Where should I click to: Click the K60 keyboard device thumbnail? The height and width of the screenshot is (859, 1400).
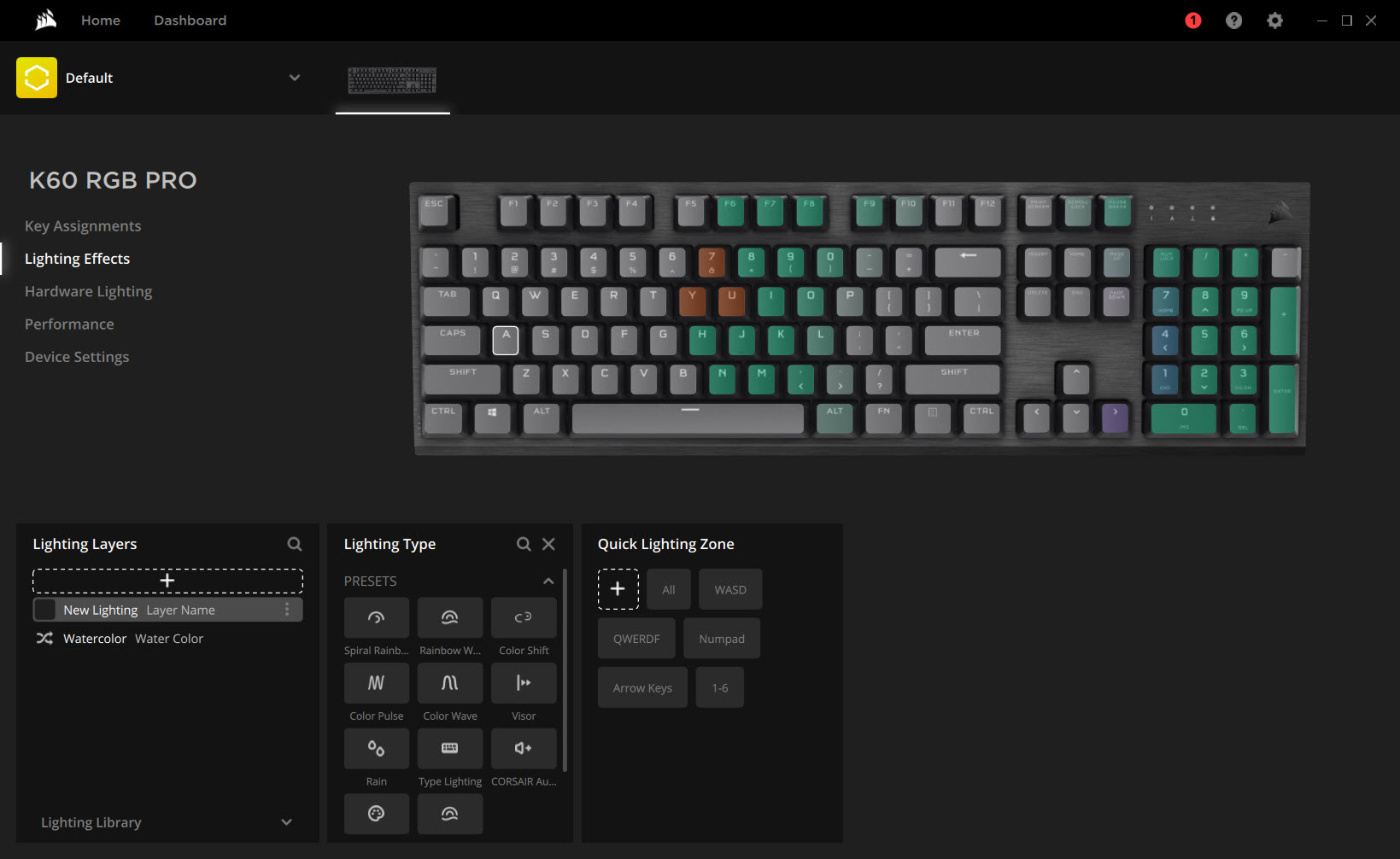click(392, 80)
